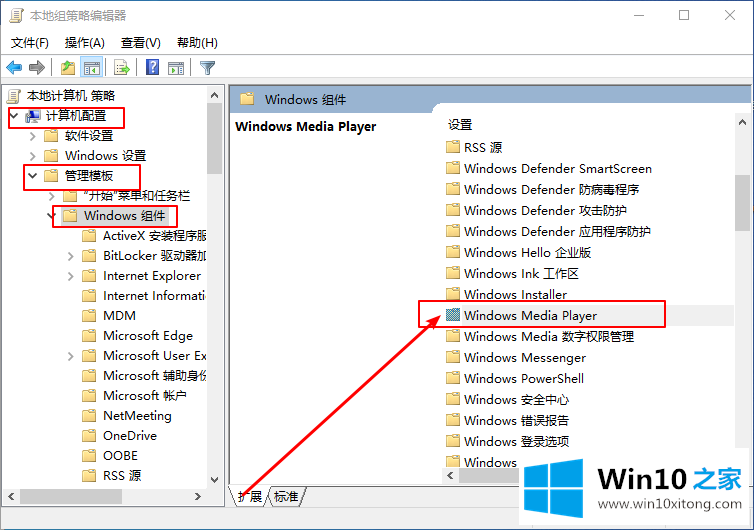Switch to the 标准 tab
This screenshot has height=530, width=754.
tap(287, 496)
